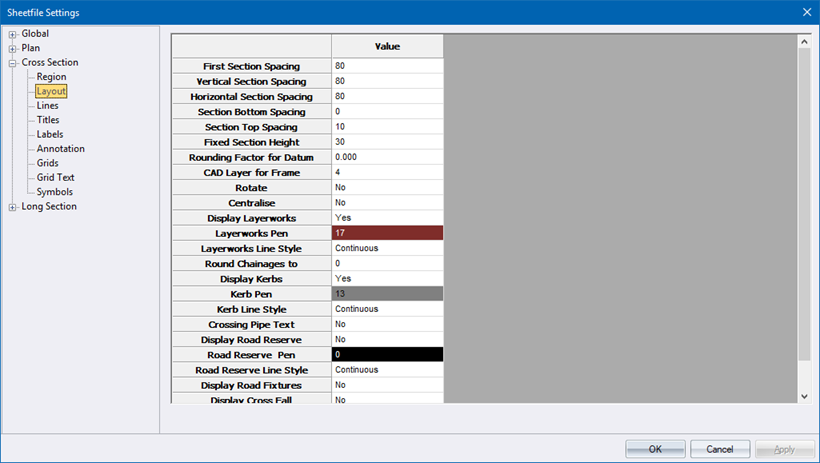Image resolution: width=820 pixels, height=463 pixels.
Task: Expand the Long Section tree node
Action: [x=13, y=207]
